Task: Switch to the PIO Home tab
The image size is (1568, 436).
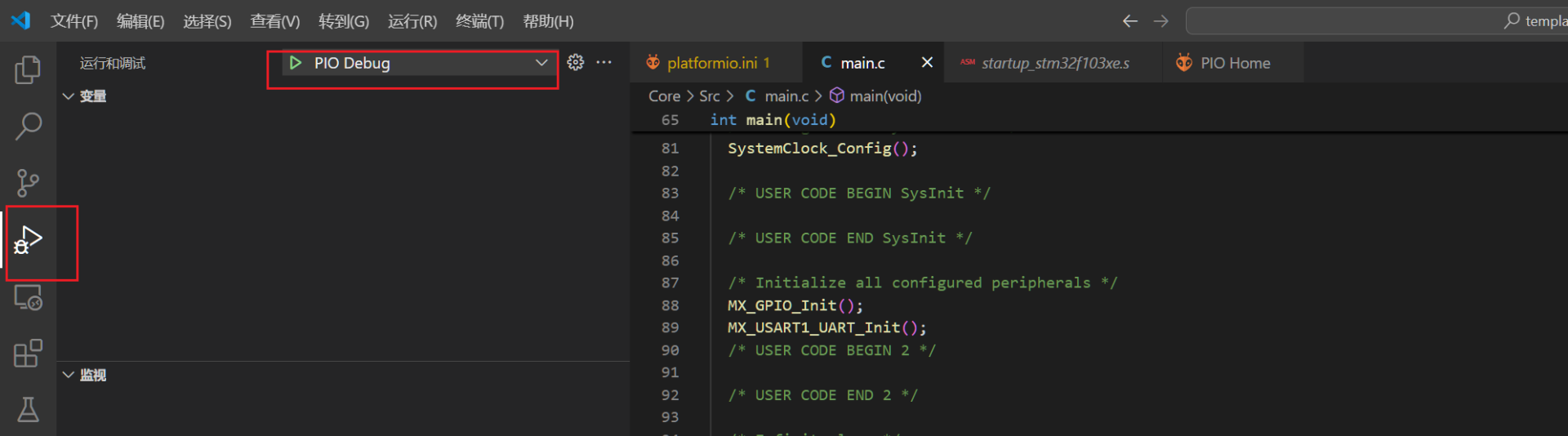Action: 1234,63
